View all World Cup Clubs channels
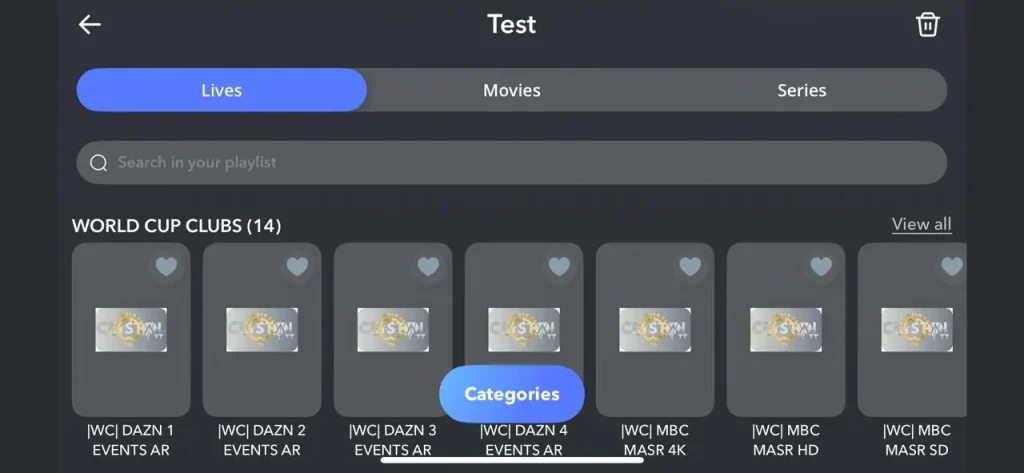Image resolution: width=1024 pixels, height=473 pixels. click(921, 224)
